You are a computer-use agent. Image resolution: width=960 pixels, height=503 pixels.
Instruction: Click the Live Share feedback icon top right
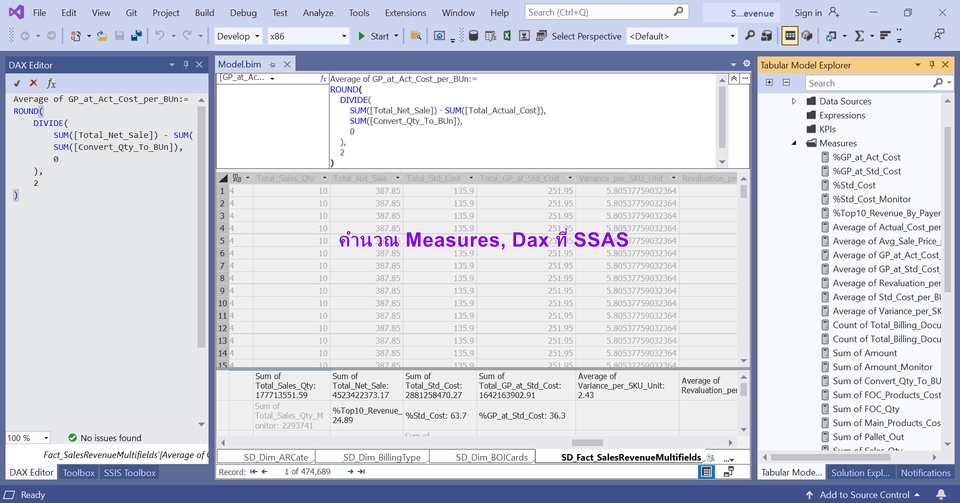[x=939, y=35]
